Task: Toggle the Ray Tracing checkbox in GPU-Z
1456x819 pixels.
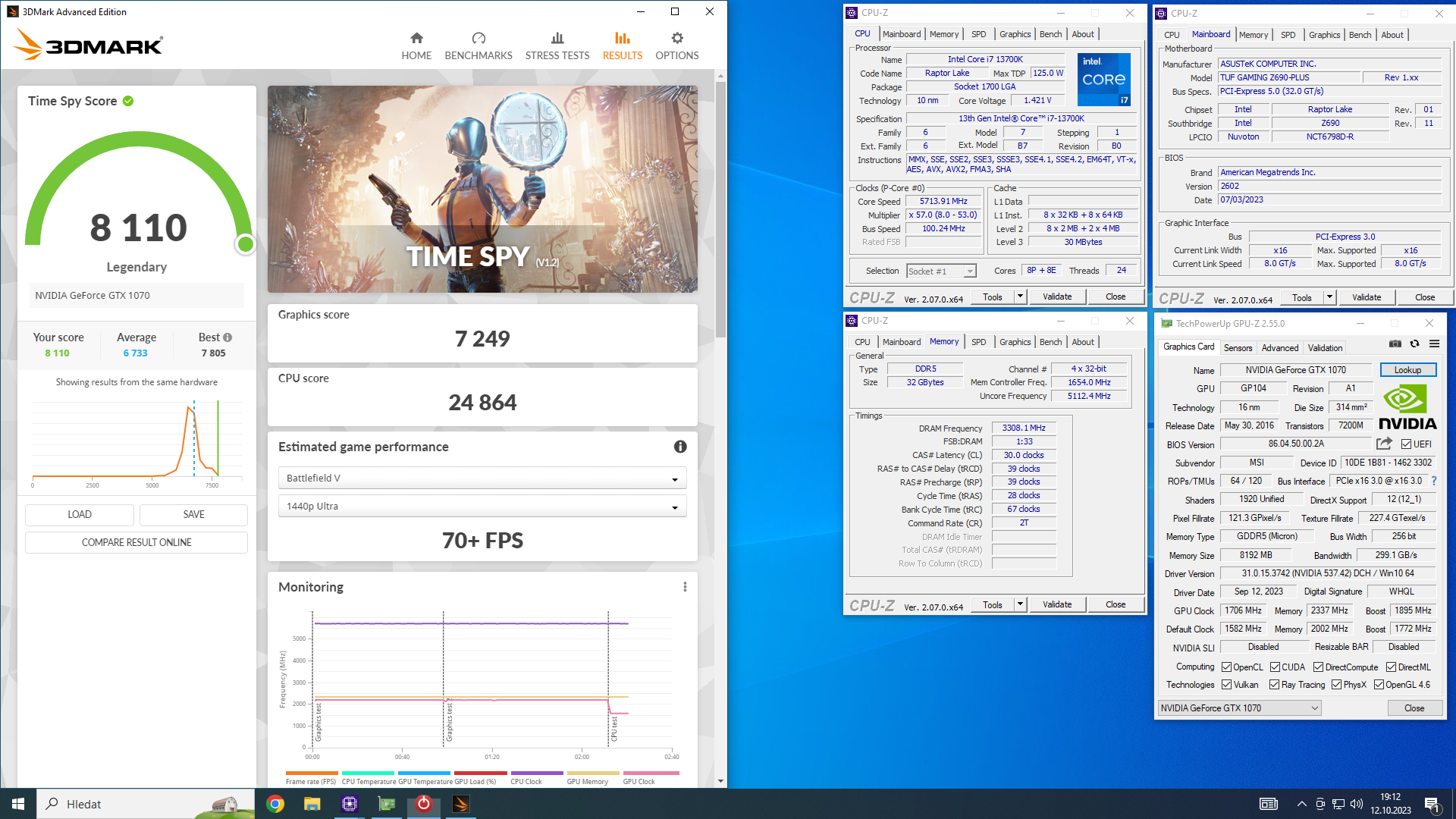Action: click(1274, 685)
